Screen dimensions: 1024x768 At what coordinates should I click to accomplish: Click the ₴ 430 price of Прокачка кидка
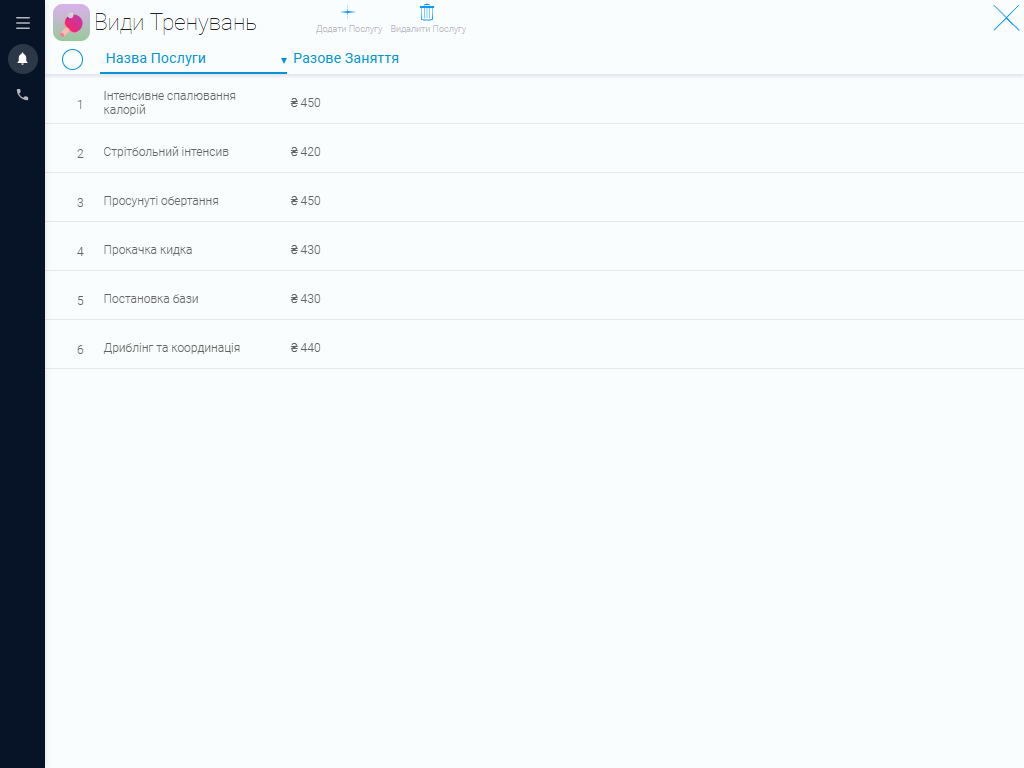click(x=306, y=249)
